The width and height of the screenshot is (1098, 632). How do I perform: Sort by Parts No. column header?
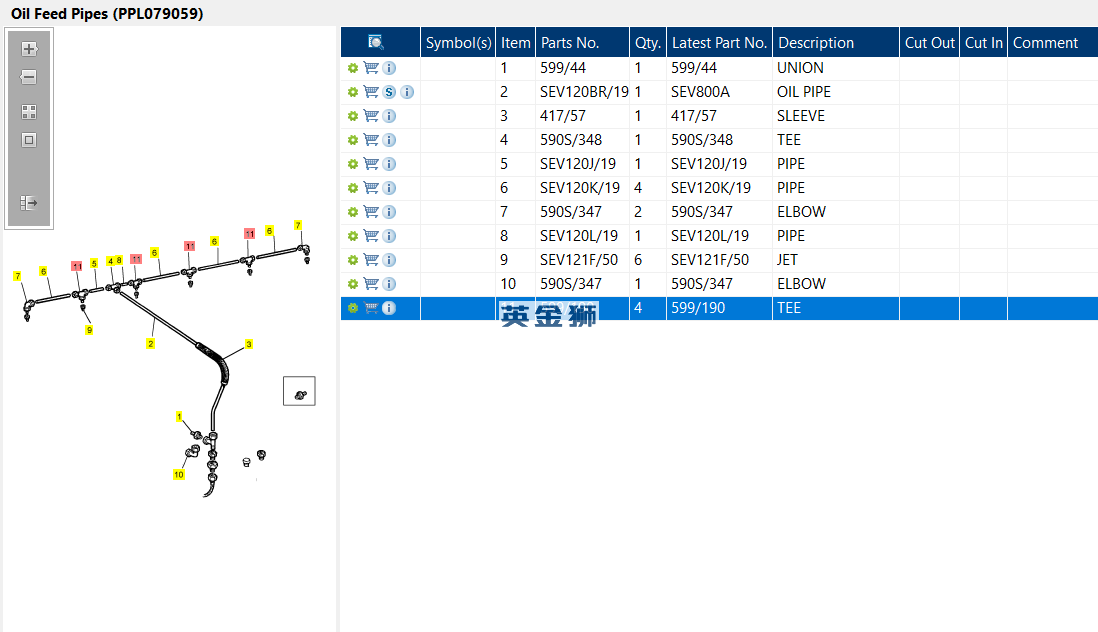[x=569, y=43]
